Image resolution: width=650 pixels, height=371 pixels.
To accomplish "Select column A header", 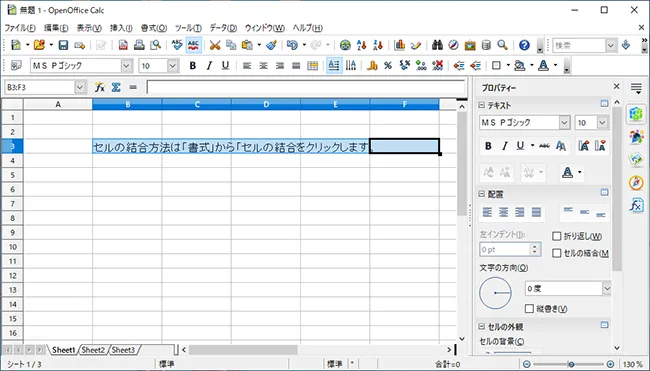I will [58, 104].
